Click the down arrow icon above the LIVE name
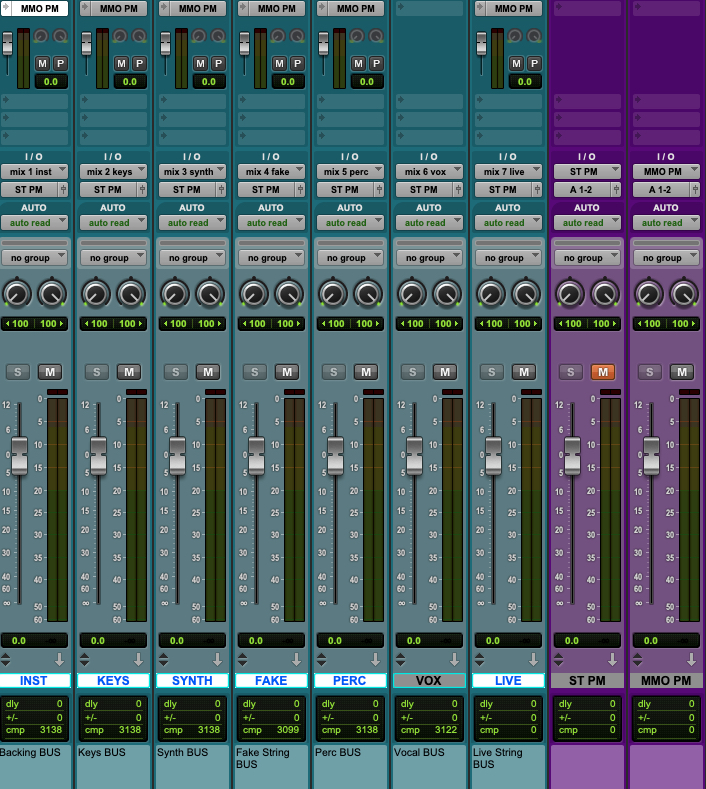 pyautogui.click(x=535, y=659)
